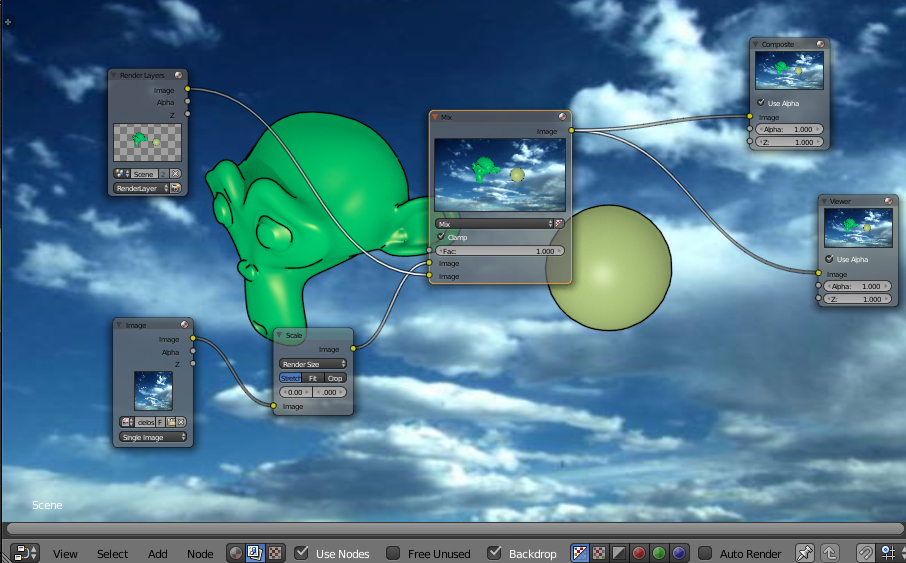
Task: Open the editor type selector in the header
Action: (25, 553)
